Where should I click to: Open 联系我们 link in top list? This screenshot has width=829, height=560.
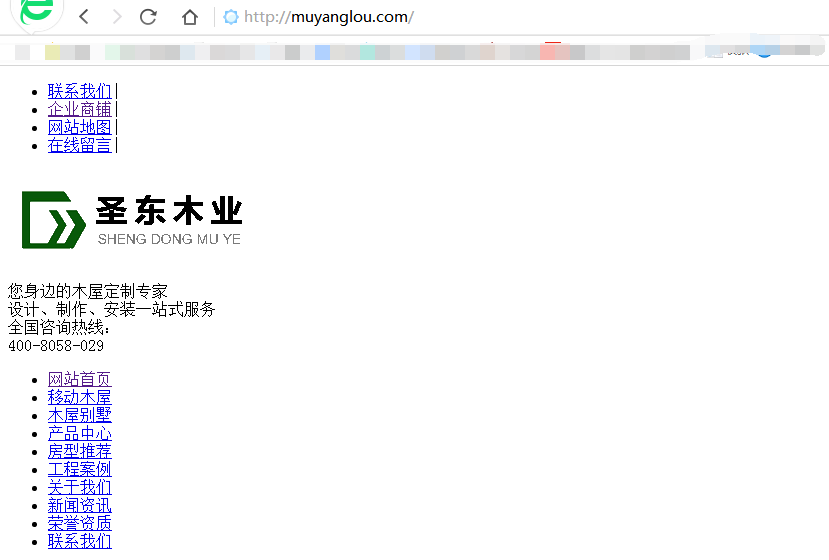click(80, 91)
